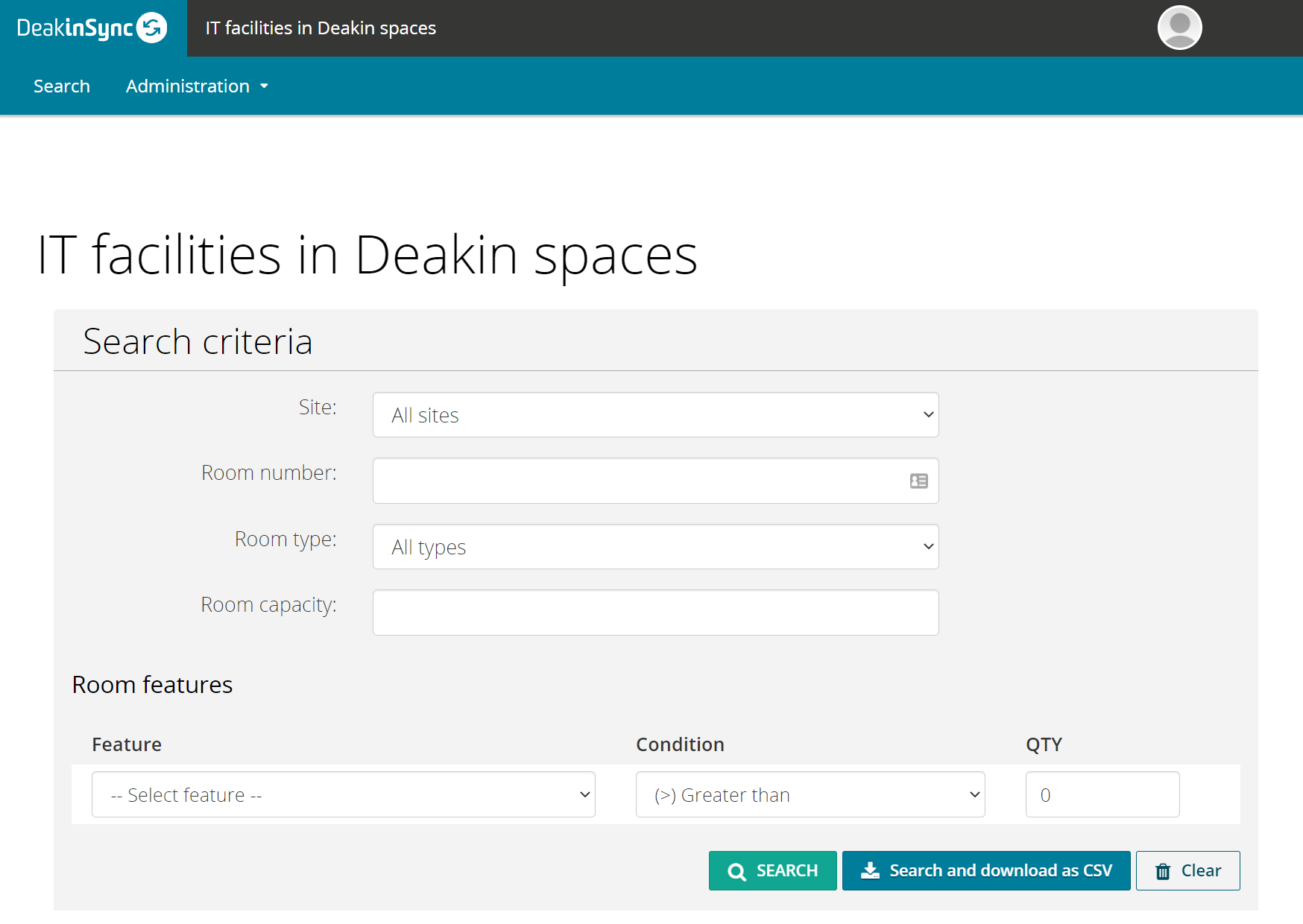Open the Room type dropdown
Image resolution: width=1303 pixels, height=924 pixels.
pos(655,547)
